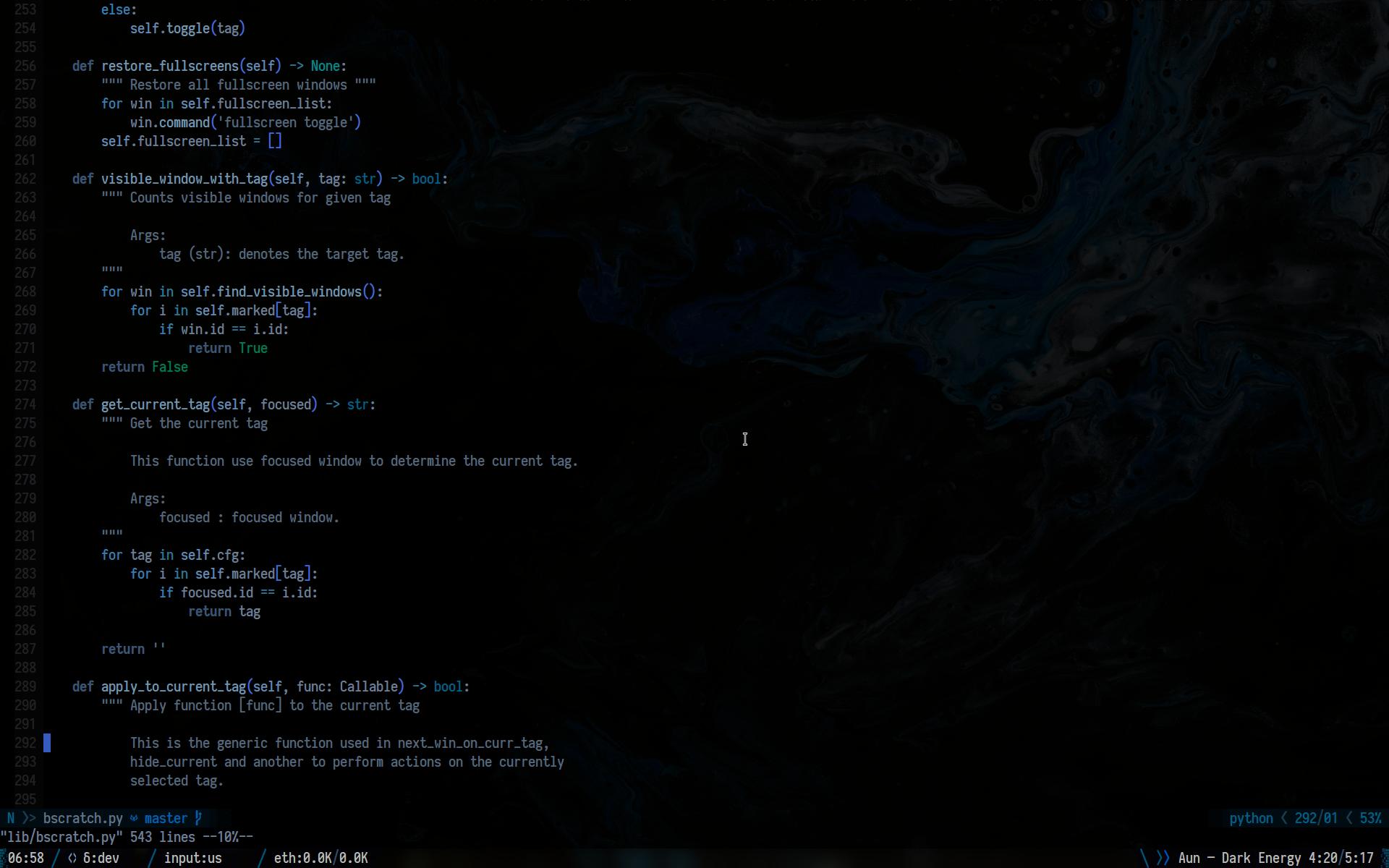Viewport: 1389px width, 868px height.
Task: Click the 53% file progress indicator
Action: point(1370,818)
